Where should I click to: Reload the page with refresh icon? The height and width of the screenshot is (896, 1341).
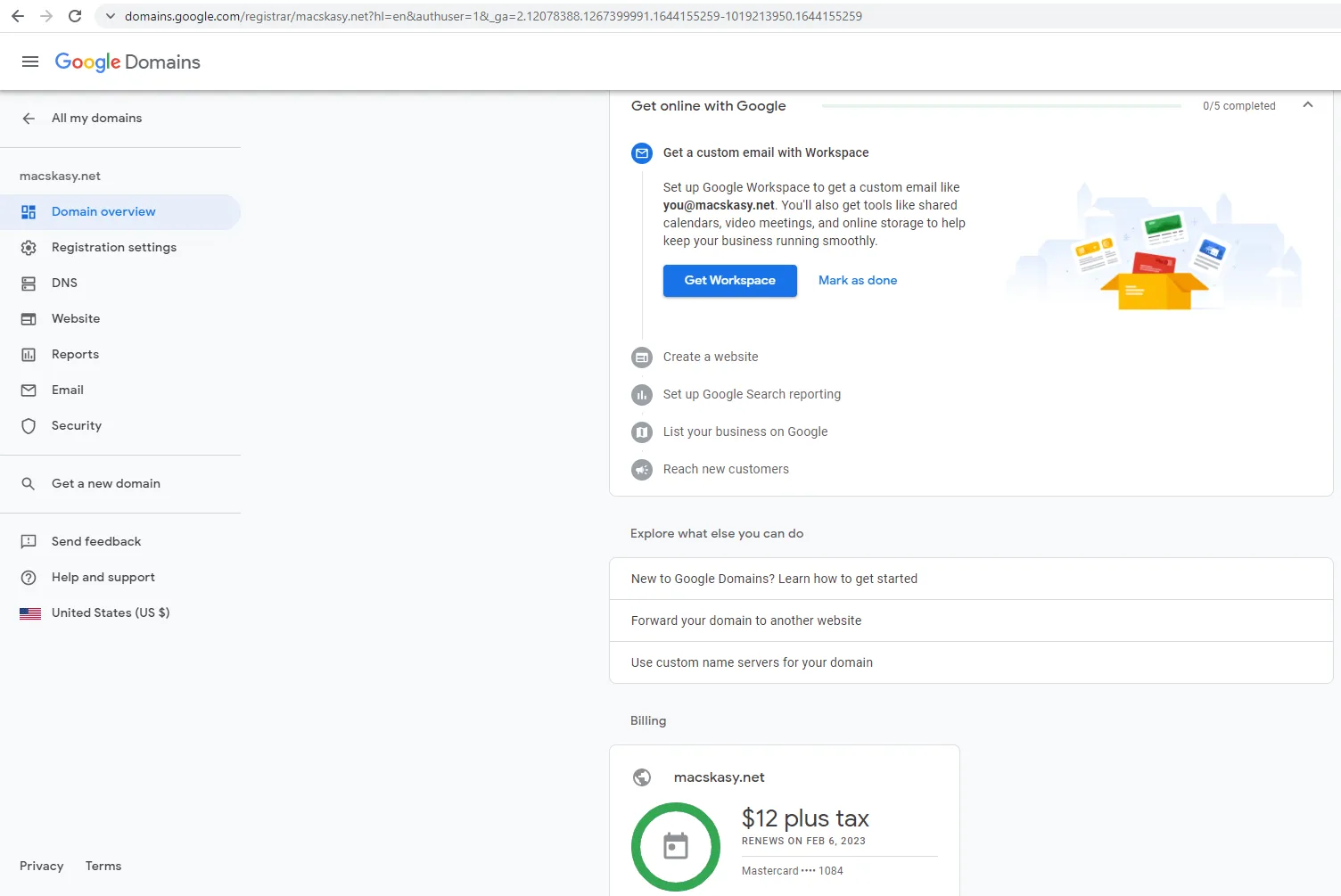[75, 16]
